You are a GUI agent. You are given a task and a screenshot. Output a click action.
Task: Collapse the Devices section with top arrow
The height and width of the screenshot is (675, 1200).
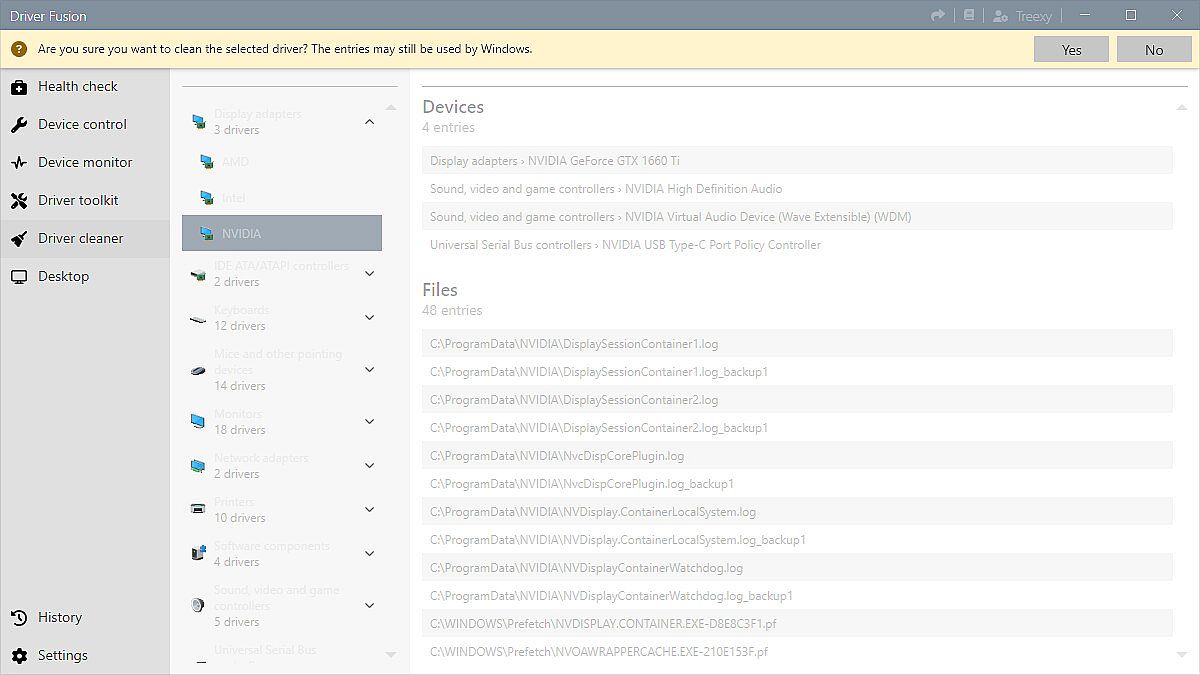pos(1182,107)
